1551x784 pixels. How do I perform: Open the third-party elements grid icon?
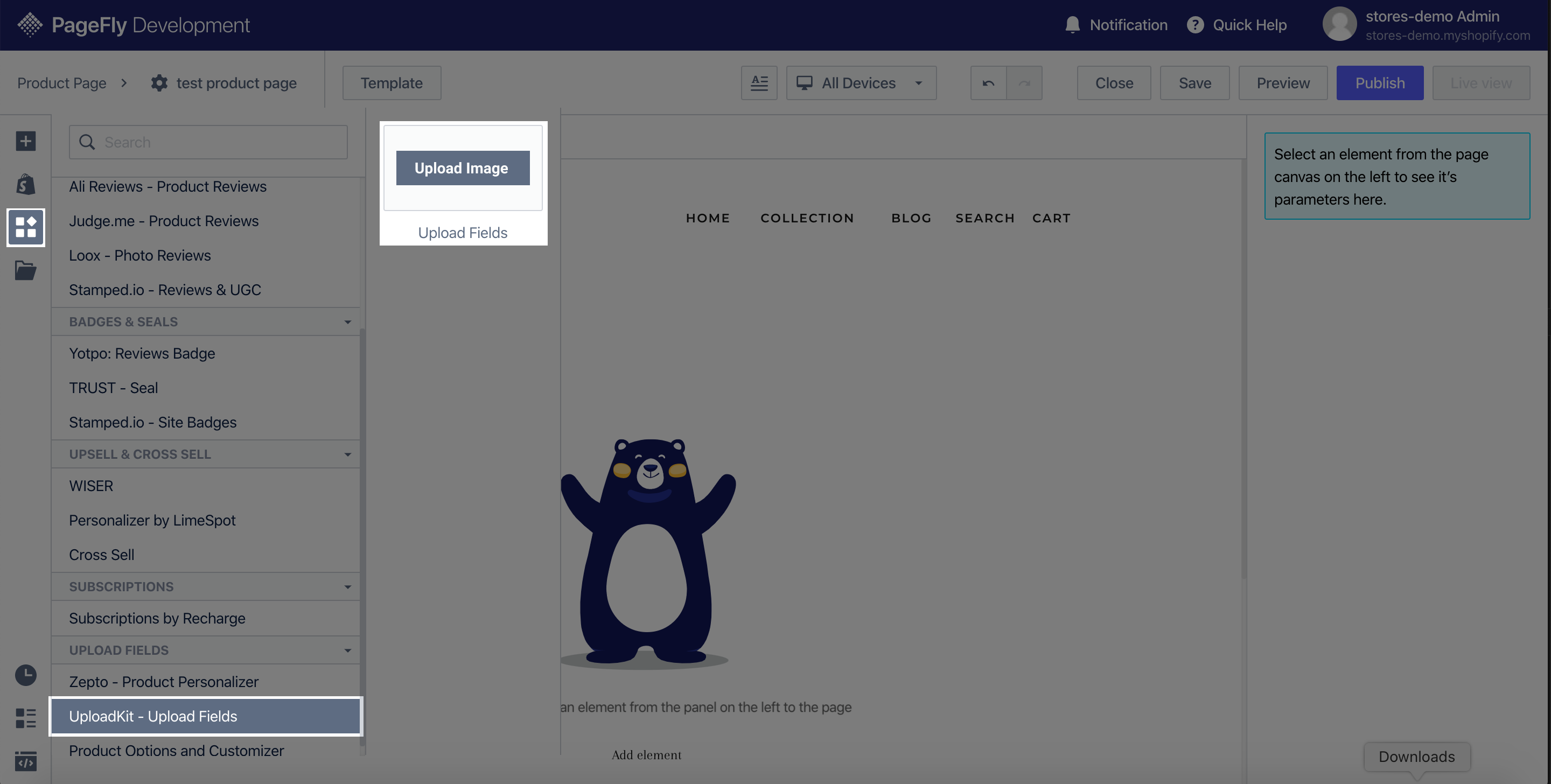25,227
